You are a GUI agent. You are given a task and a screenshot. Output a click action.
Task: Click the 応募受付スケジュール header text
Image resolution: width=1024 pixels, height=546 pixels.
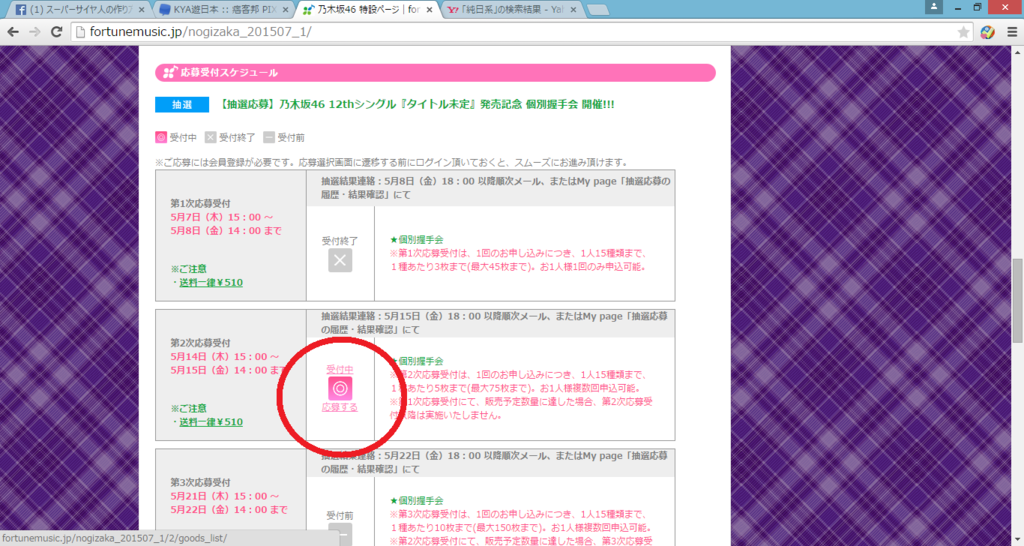click(229, 72)
